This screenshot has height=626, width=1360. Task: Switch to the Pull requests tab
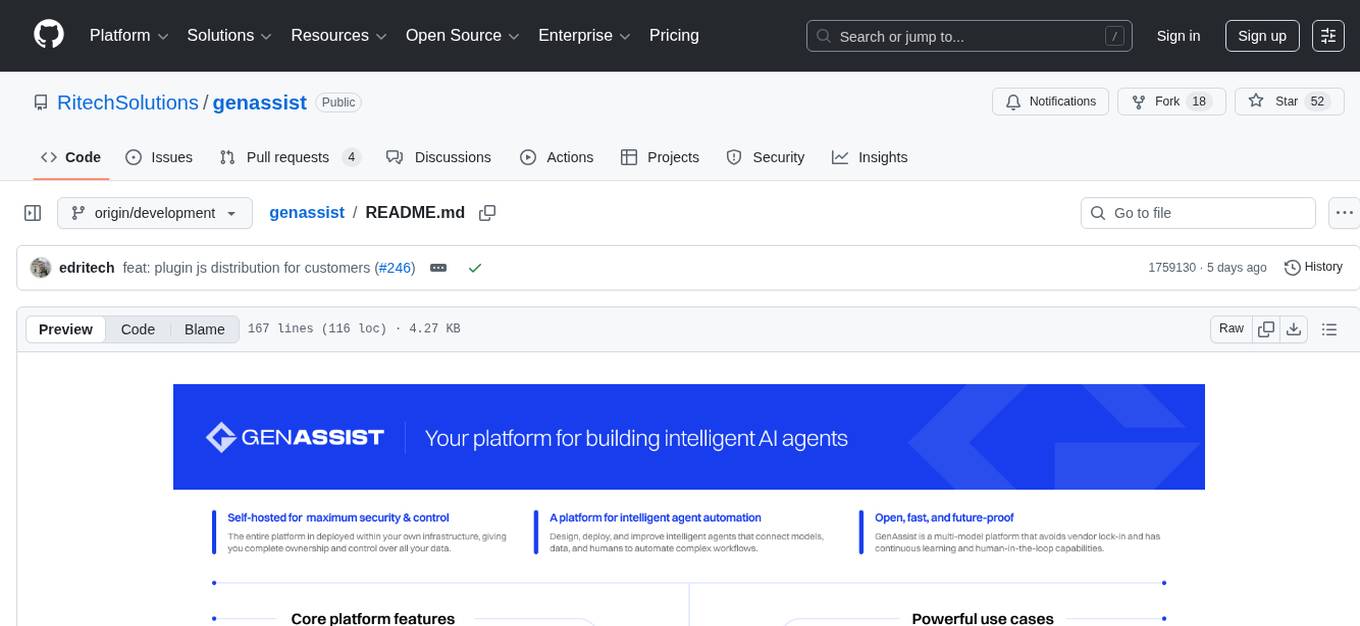288,157
